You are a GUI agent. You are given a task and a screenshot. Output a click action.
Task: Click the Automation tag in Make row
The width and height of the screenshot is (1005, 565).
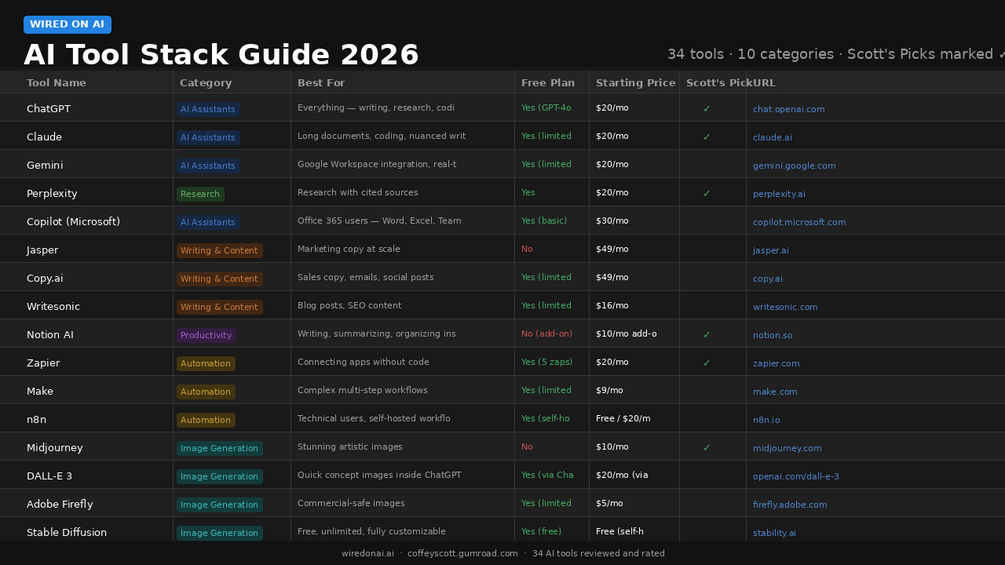pyautogui.click(x=206, y=391)
